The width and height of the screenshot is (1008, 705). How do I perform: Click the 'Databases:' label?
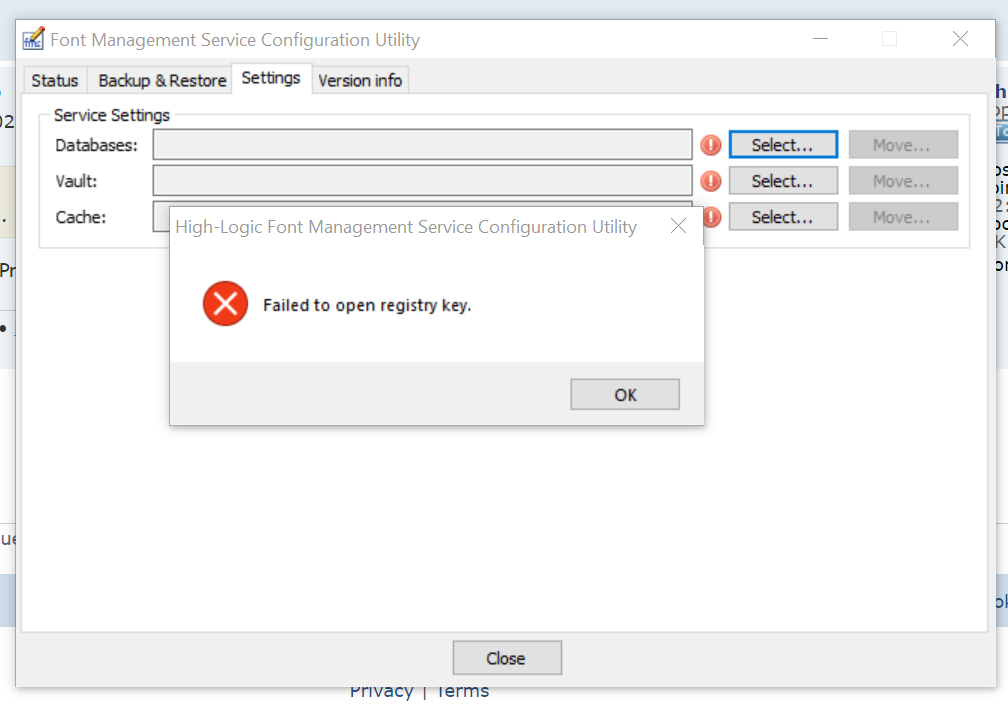point(96,145)
